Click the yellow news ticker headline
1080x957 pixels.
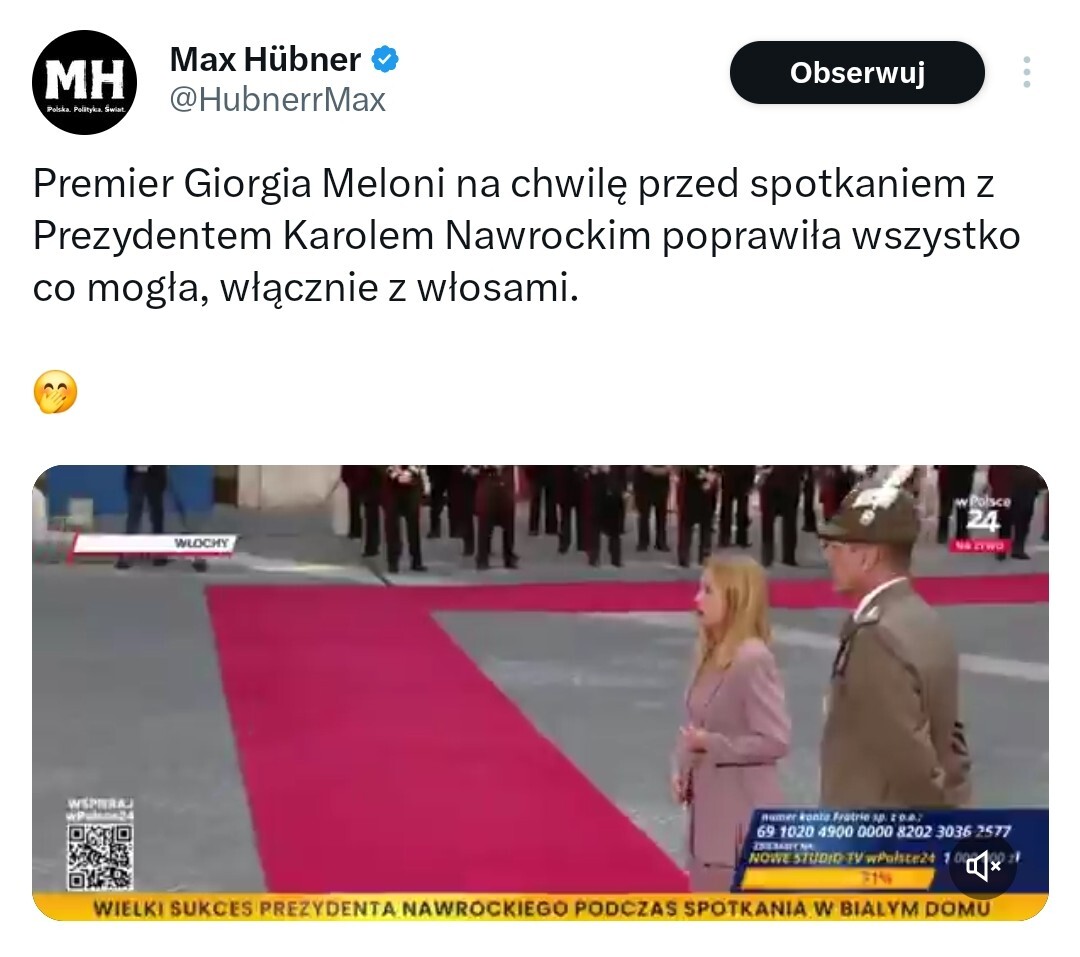point(540,908)
